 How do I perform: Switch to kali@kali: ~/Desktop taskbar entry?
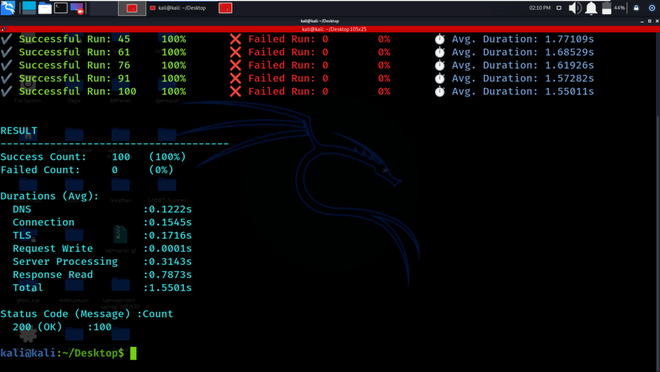(x=178, y=8)
